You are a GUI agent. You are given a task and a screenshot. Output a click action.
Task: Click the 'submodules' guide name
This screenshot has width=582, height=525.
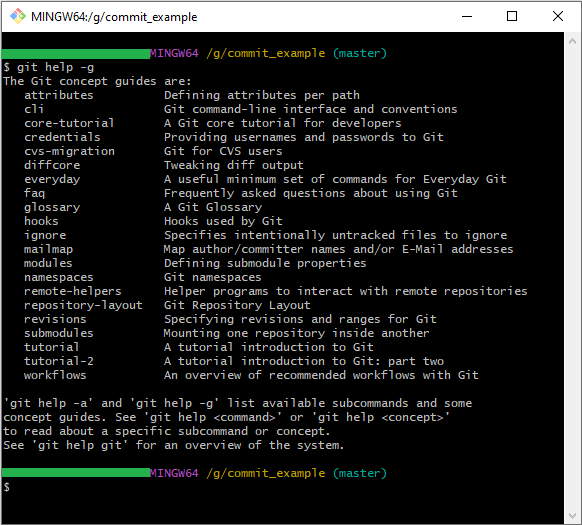[x=59, y=333]
